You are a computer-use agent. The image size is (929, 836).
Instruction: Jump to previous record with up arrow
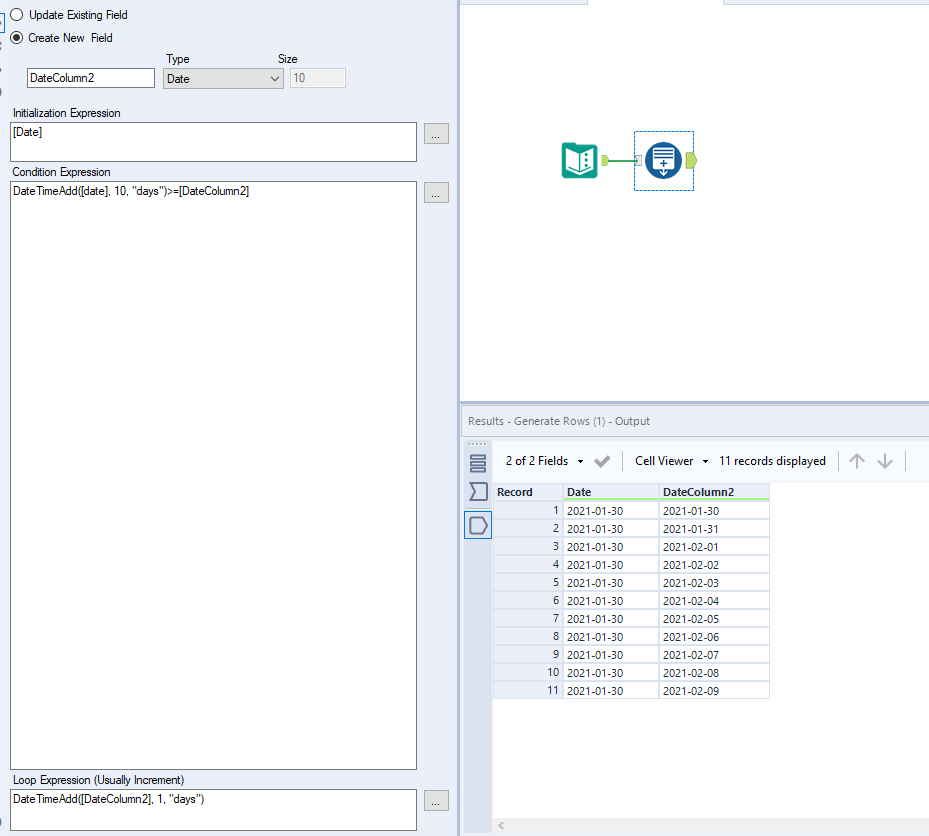click(x=857, y=461)
